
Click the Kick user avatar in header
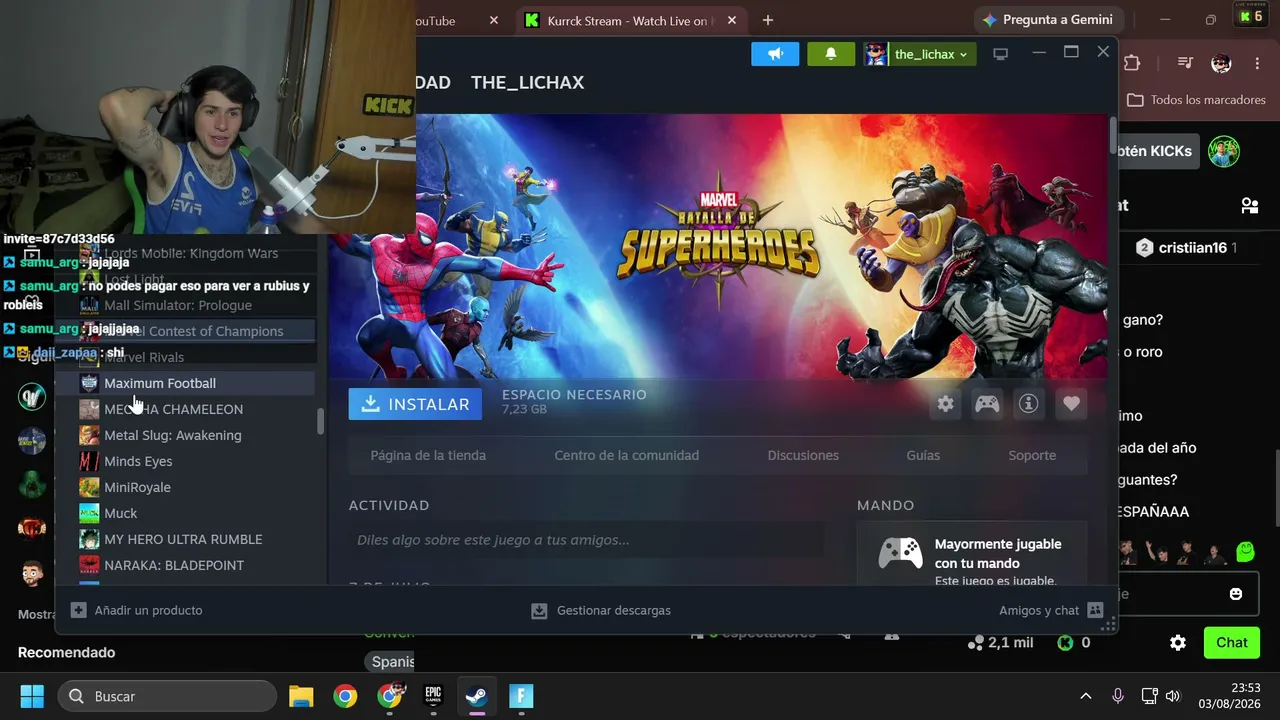[1224, 152]
